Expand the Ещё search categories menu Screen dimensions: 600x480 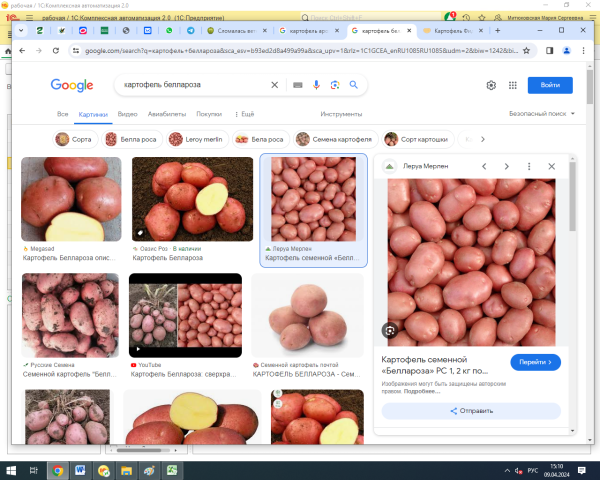(x=244, y=114)
